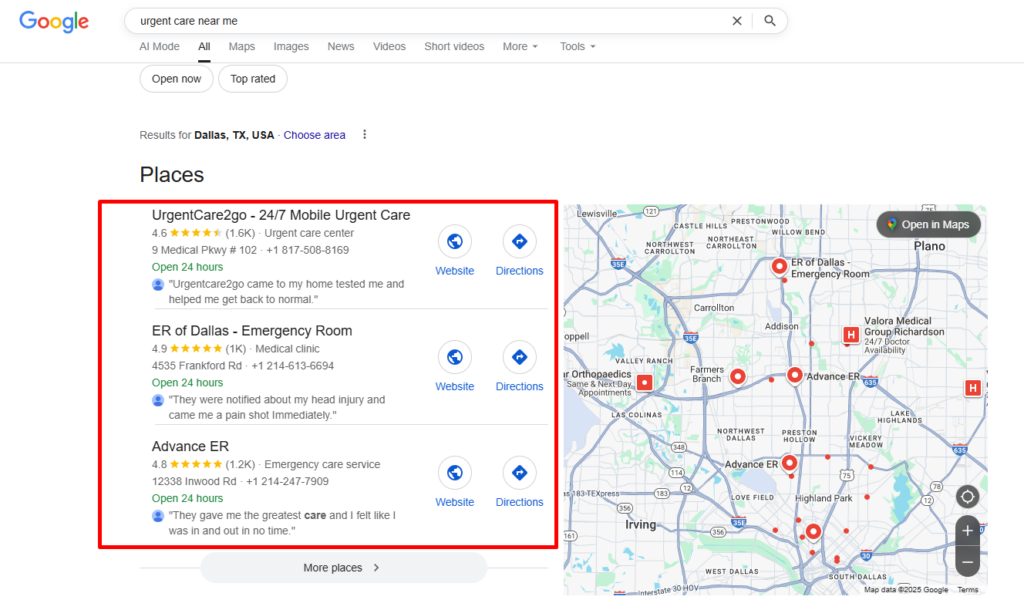Zoom in with the map plus control

point(967,530)
